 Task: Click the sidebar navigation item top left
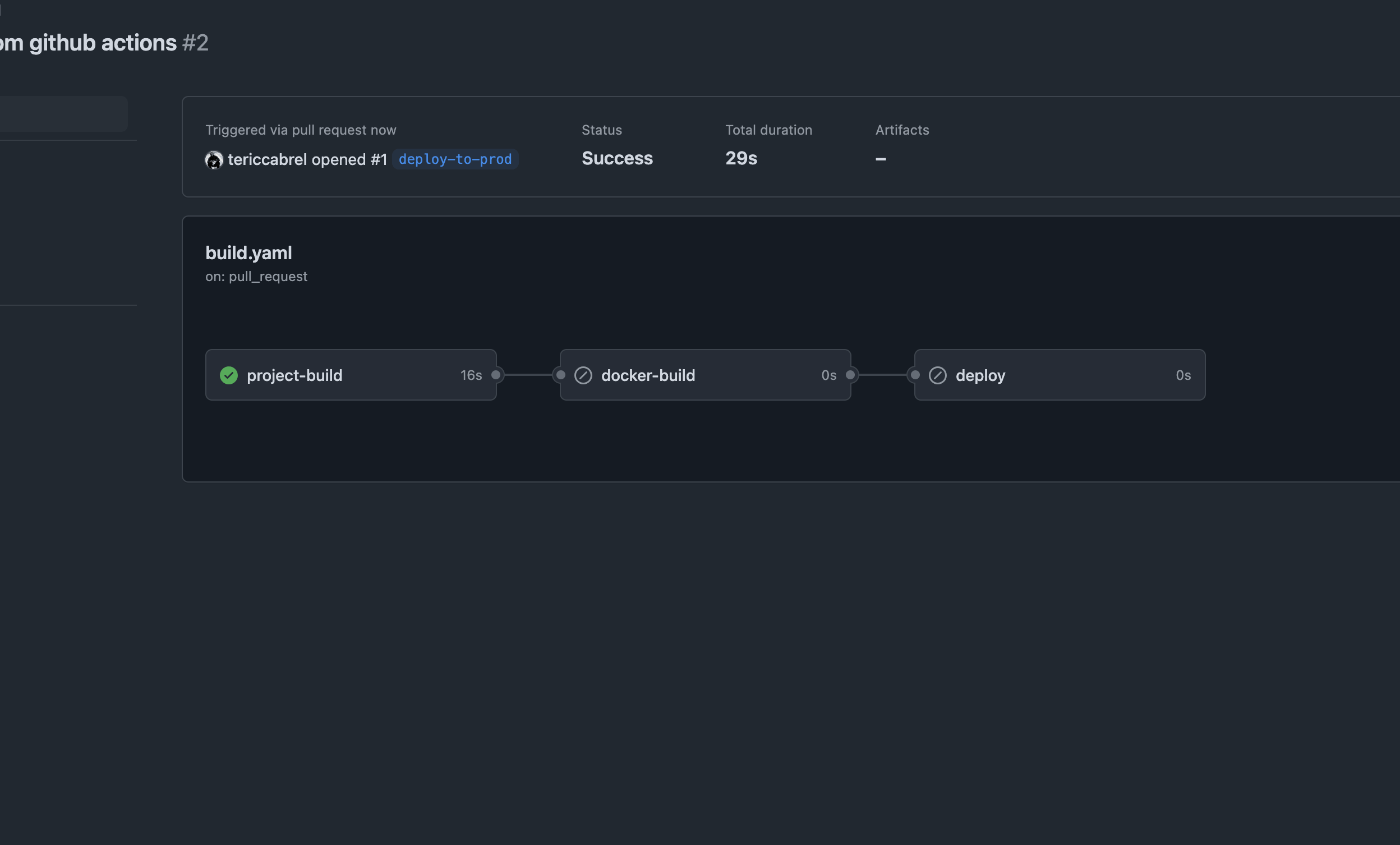click(x=62, y=113)
